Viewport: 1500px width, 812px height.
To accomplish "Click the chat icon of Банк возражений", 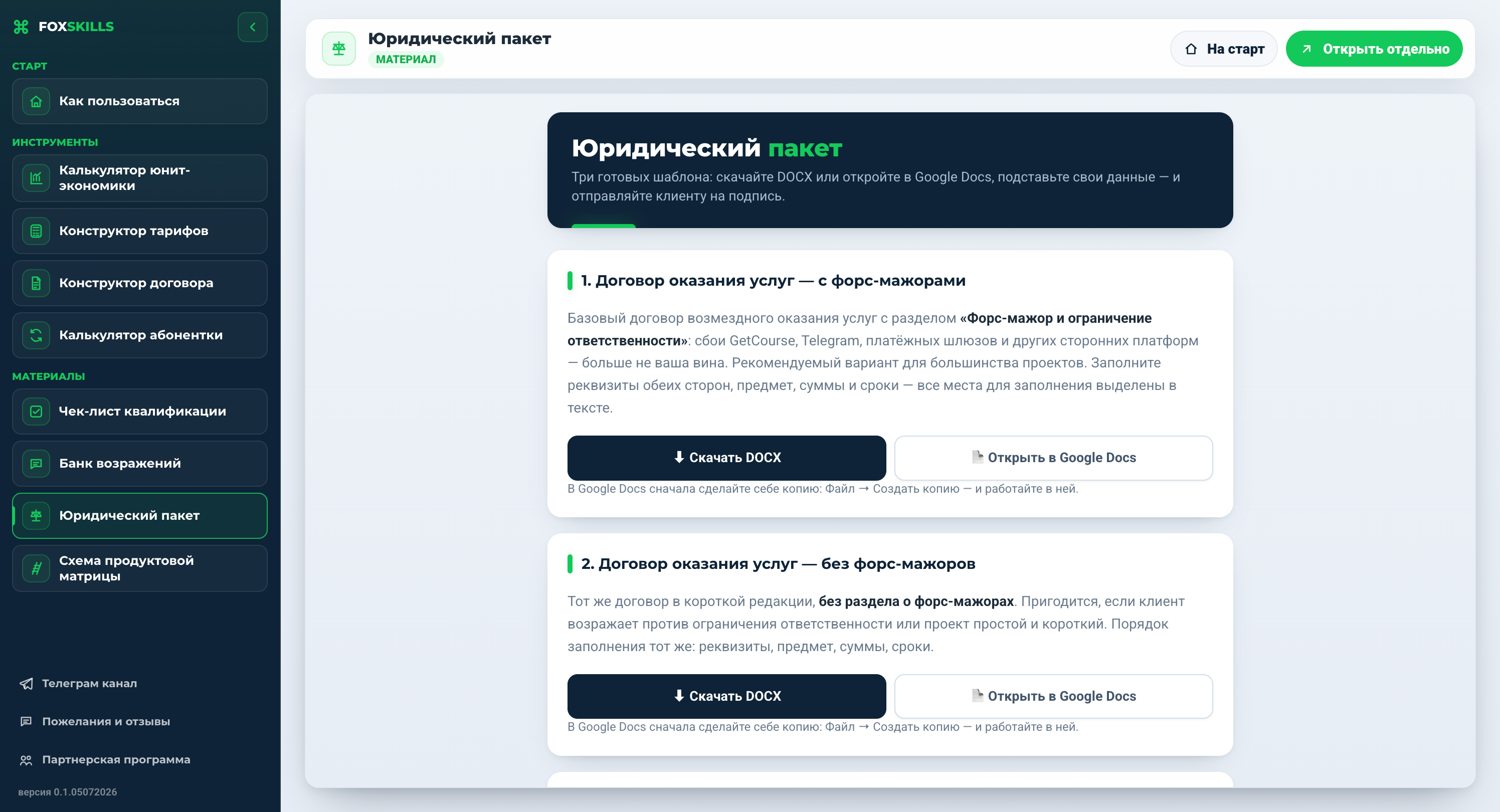I will click(x=36, y=464).
